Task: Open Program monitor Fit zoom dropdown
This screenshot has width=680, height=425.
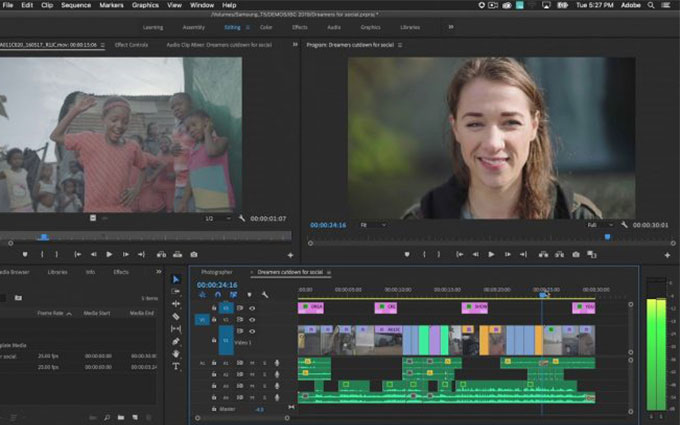Action: point(373,225)
